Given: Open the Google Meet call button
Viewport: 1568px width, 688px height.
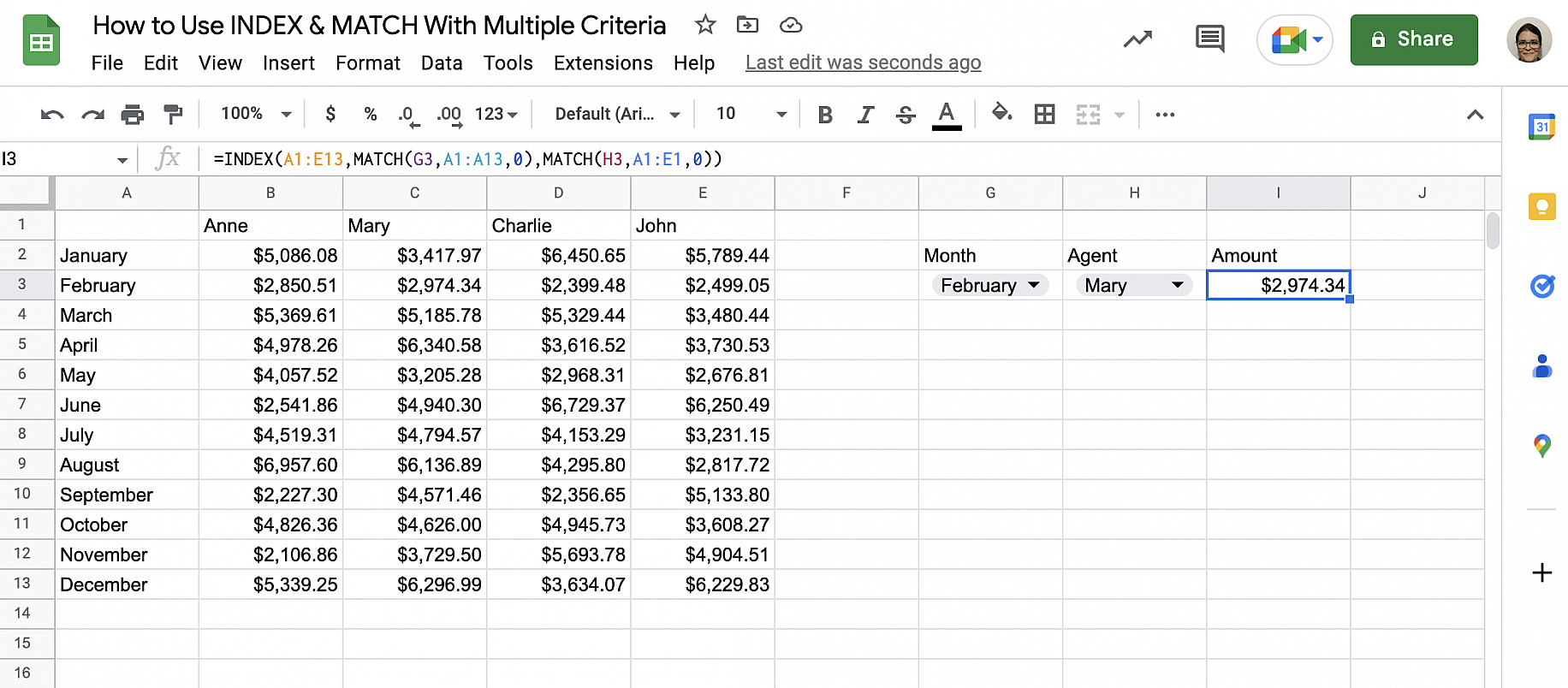Looking at the screenshot, I should [1295, 39].
